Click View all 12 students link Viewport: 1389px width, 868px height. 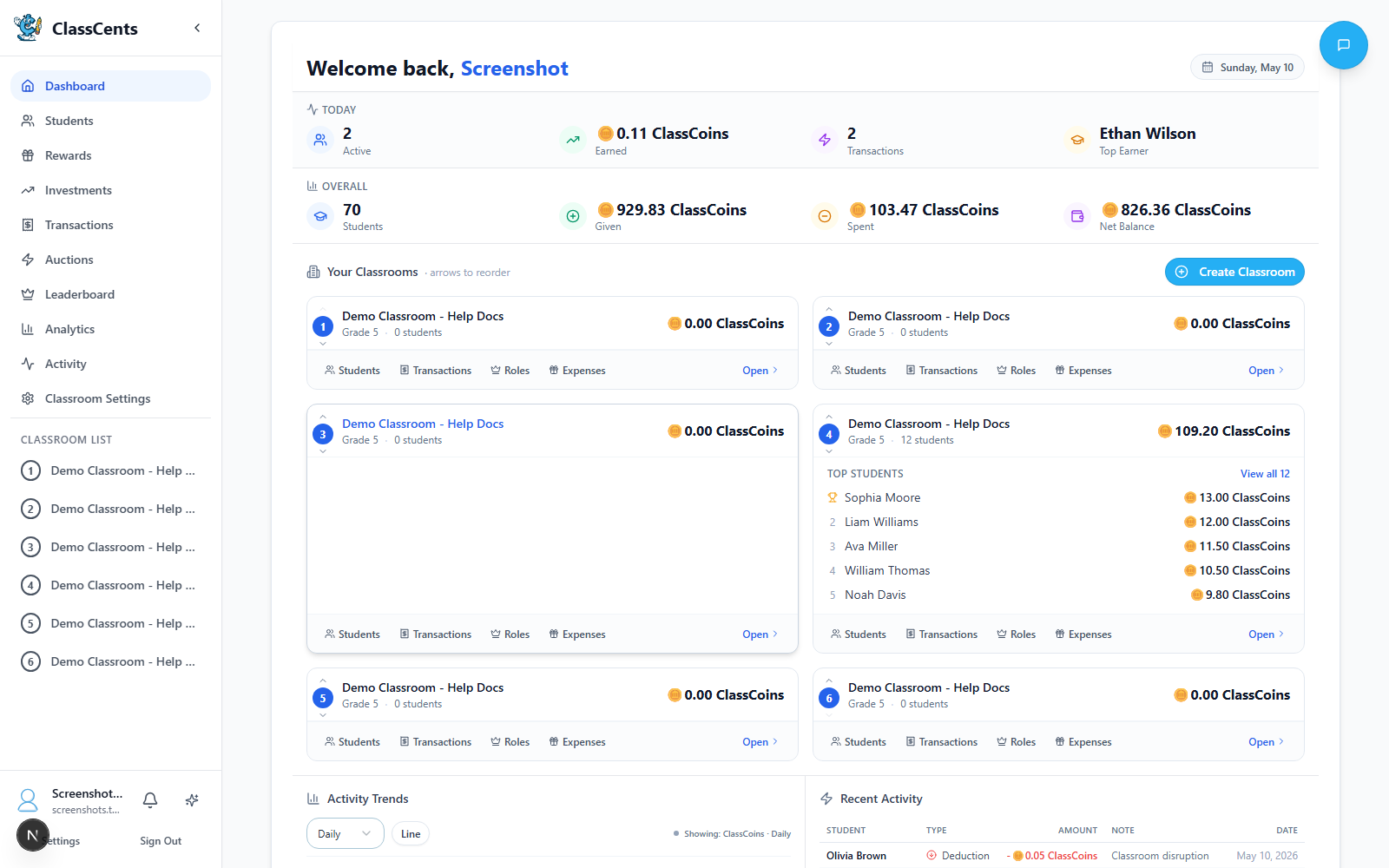click(1265, 474)
